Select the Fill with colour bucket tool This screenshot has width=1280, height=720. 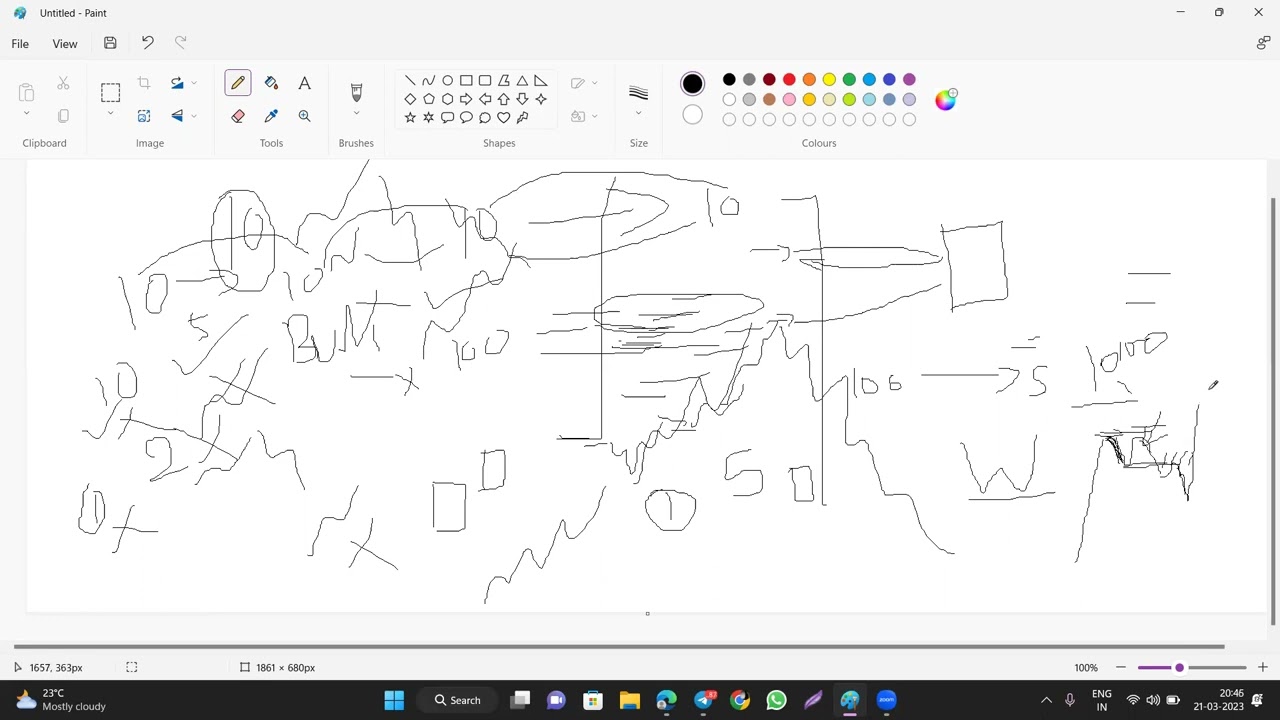click(x=271, y=83)
